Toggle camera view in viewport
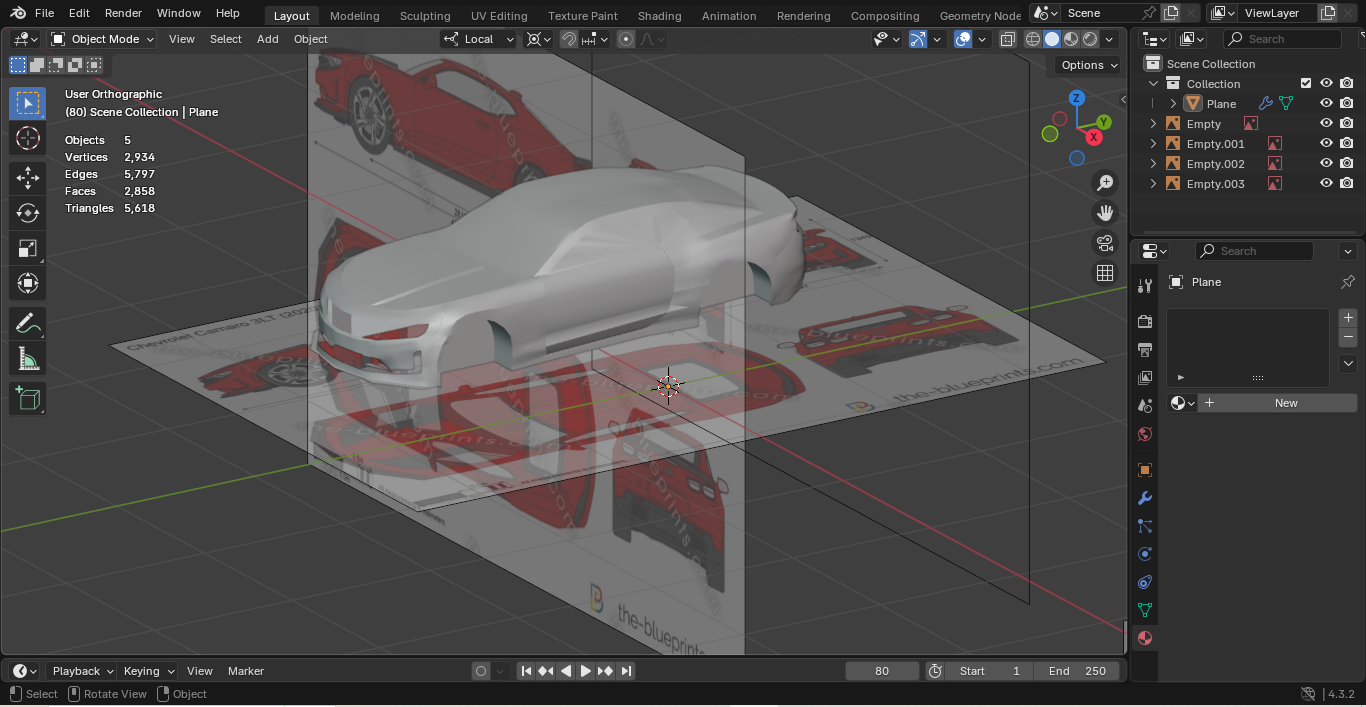The width and height of the screenshot is (1366, 707). [1105, 243]
